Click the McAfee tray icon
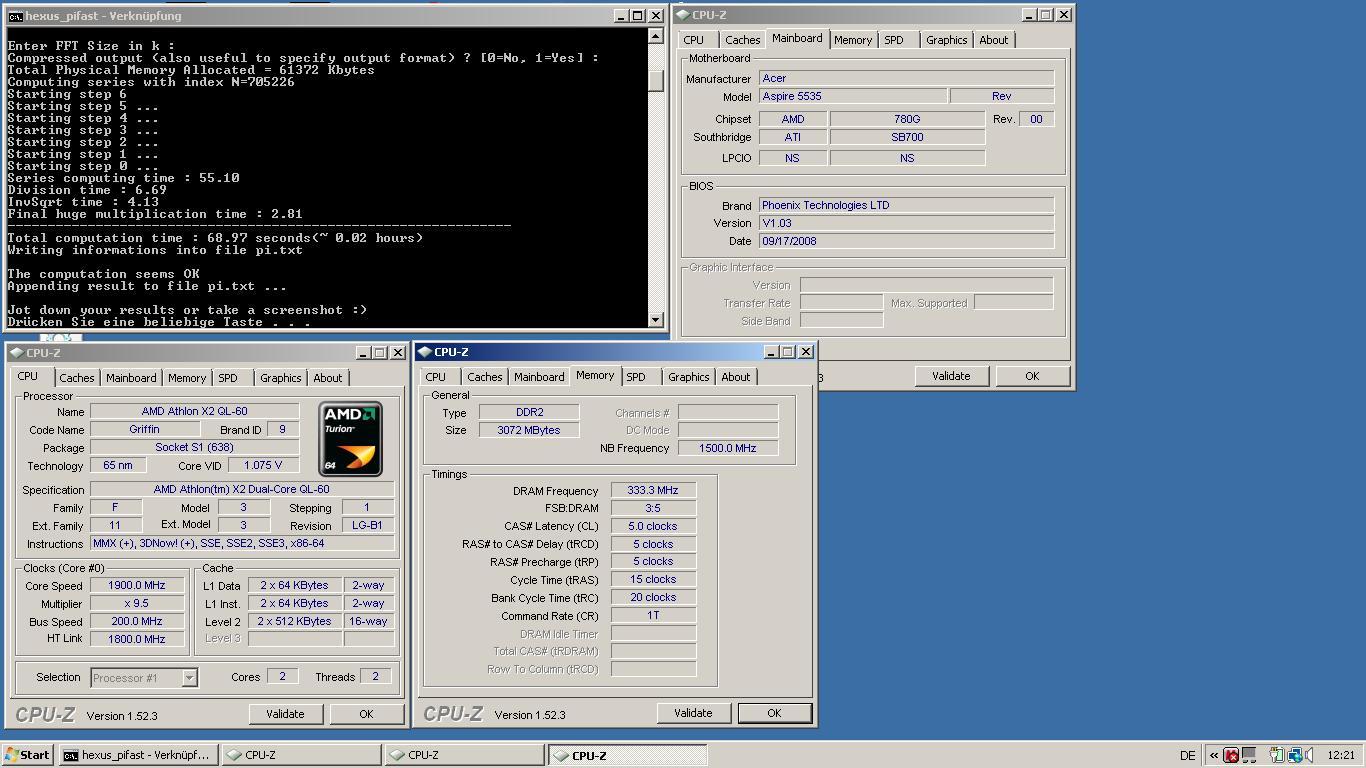 pos(1231,755)
